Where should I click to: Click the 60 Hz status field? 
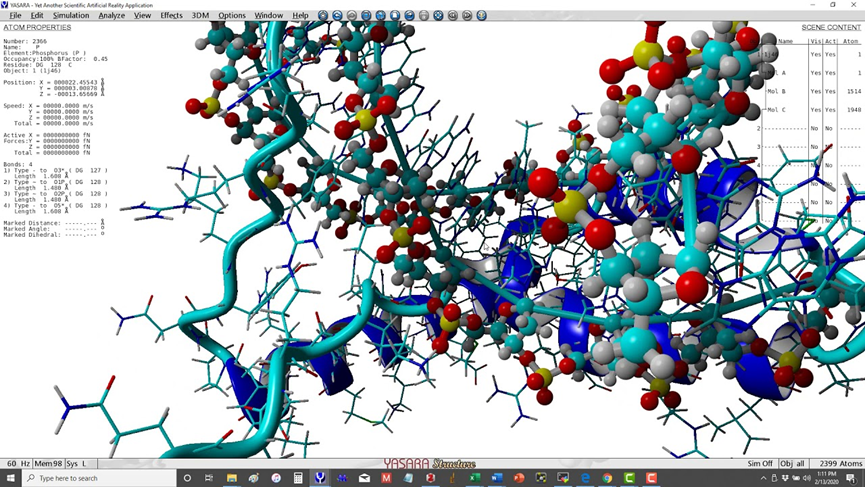pyautogui.click(x=19, y=463)
